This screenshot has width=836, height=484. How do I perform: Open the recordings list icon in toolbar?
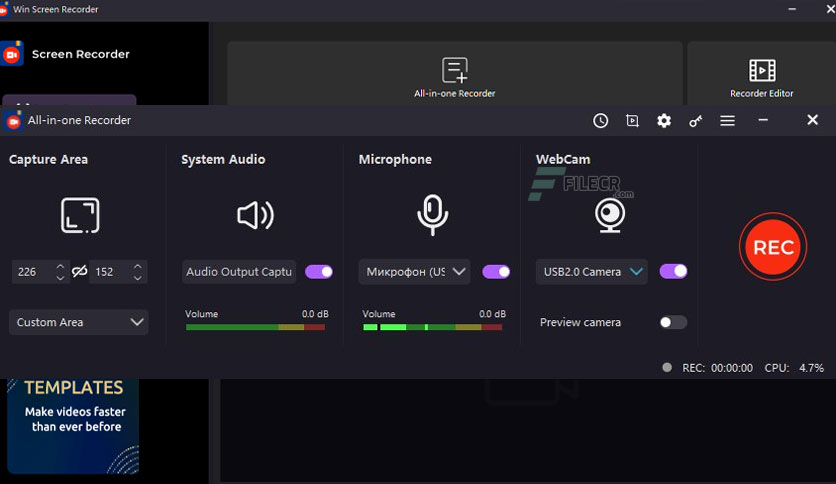coord(632,120)
